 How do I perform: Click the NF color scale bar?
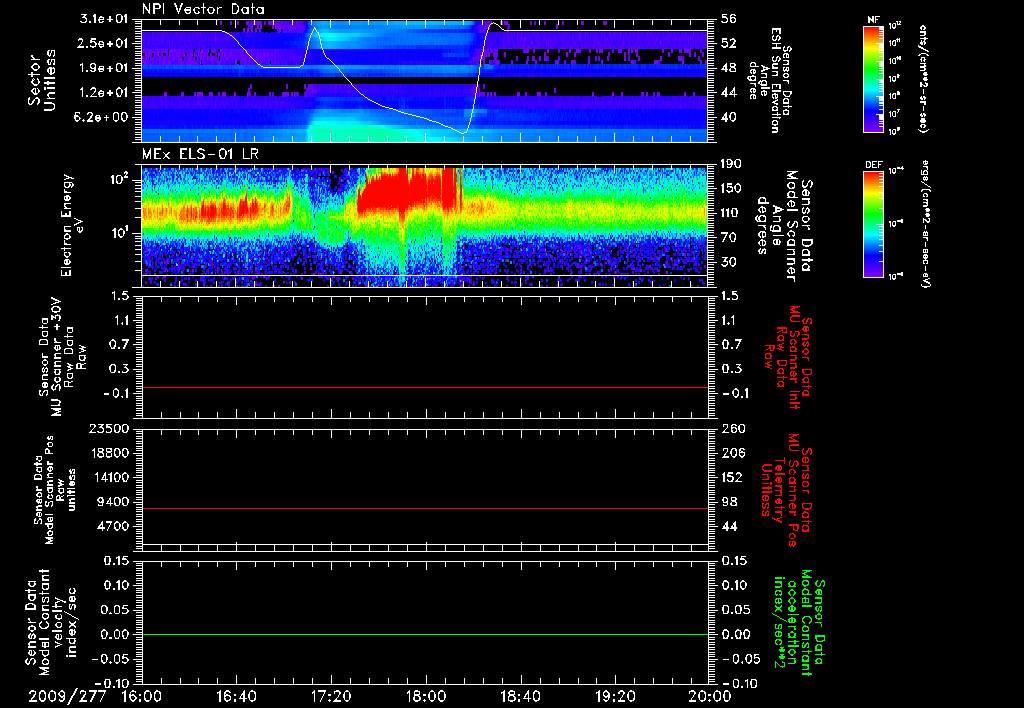(874, 78)
